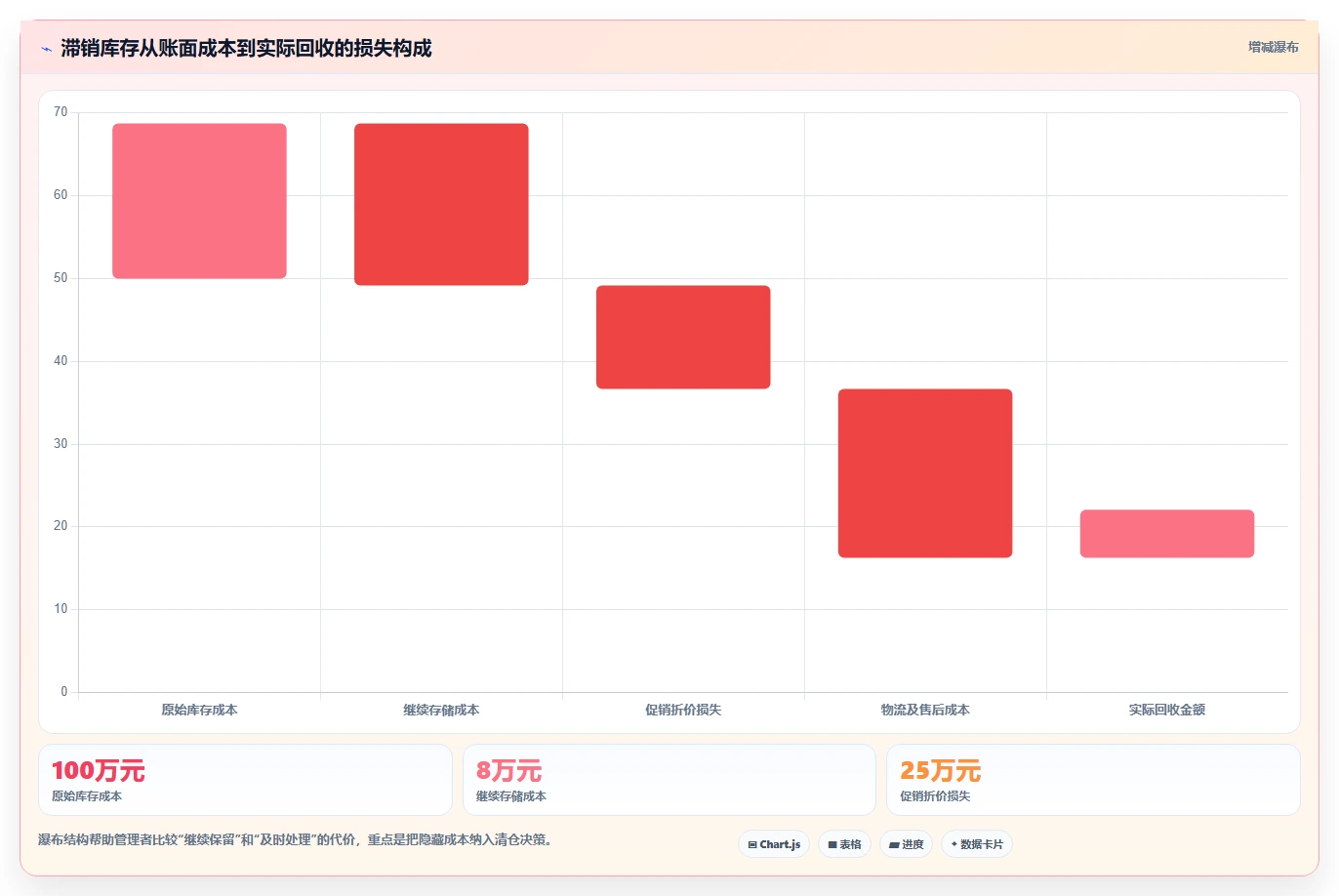Viewport: 1339px width, 896px height.
Task: Select the 促销折价损失 red bar
Action: point(683,337)
